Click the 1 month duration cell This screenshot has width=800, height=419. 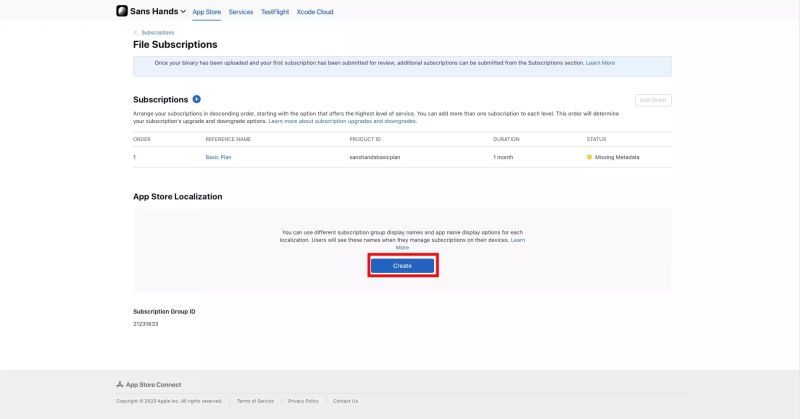[503, 157]
